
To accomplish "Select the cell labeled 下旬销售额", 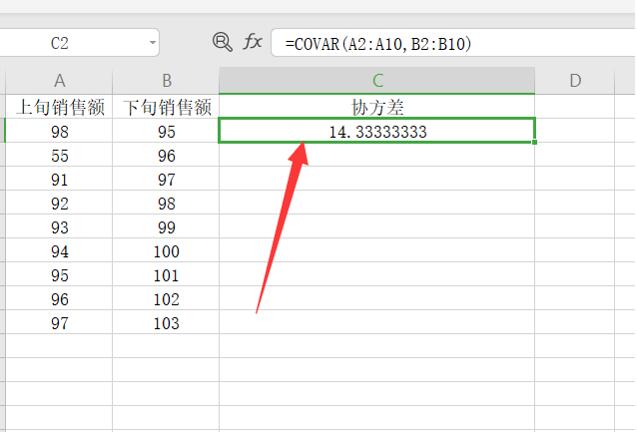I will click(166, 106).
